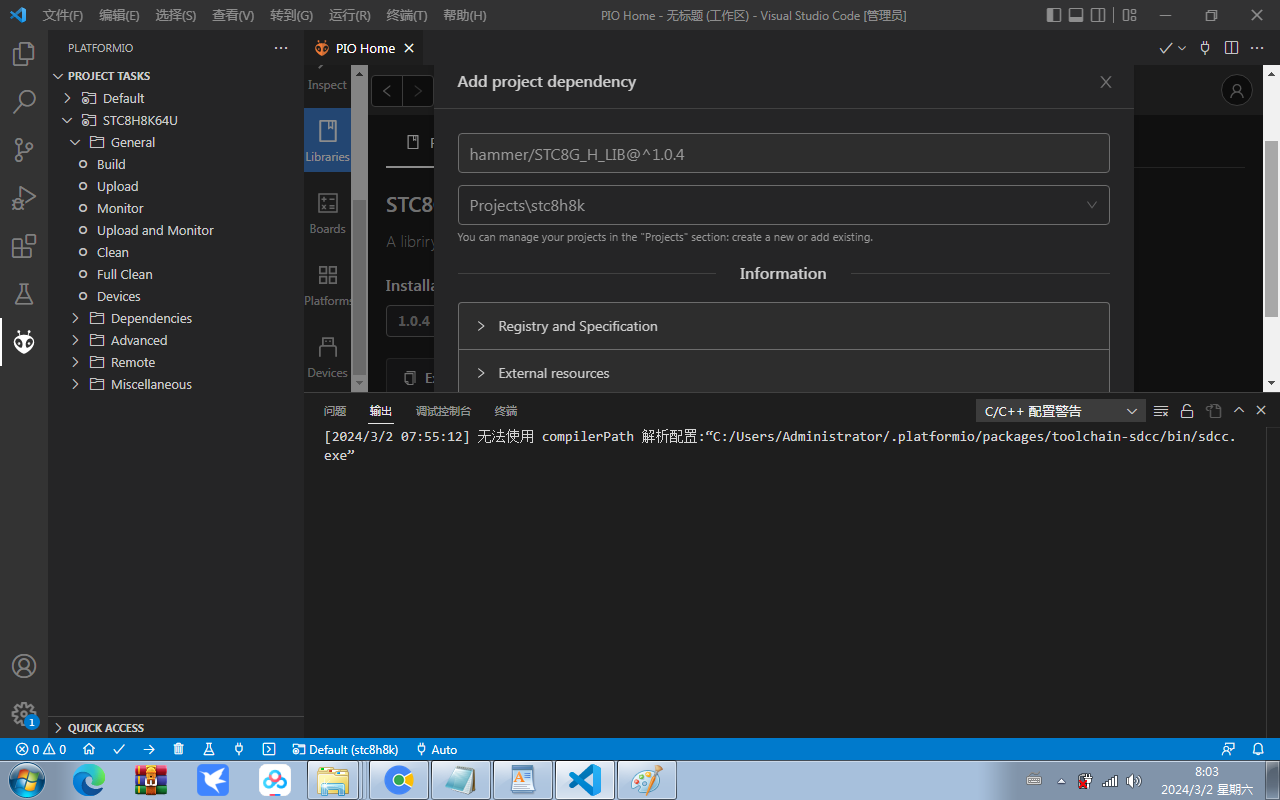
Task: Expand the Default project tasks node
Action: pos(68,98)
